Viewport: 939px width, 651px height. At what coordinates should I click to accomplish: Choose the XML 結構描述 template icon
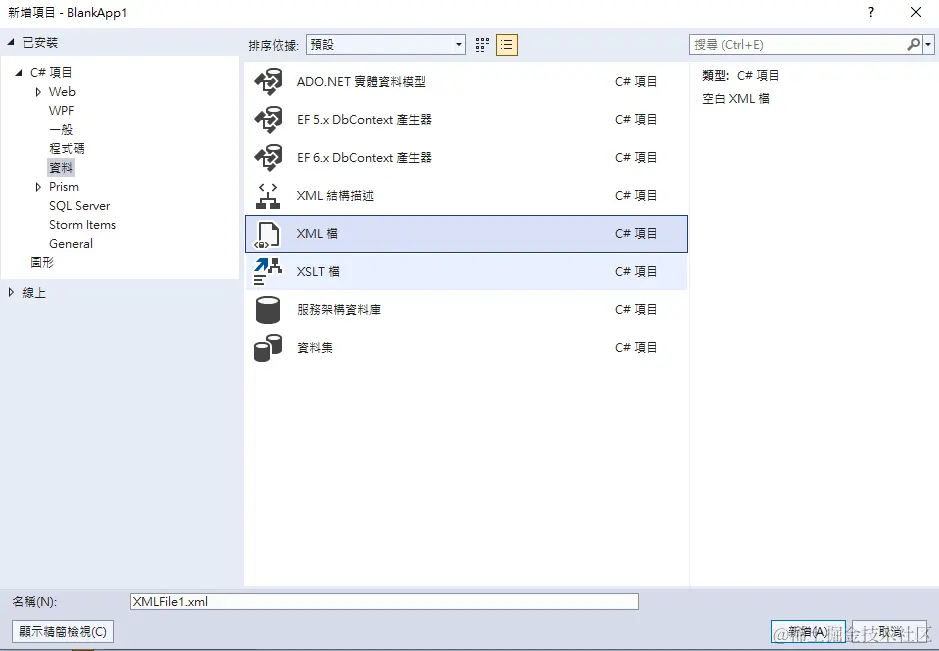[268, 195]
